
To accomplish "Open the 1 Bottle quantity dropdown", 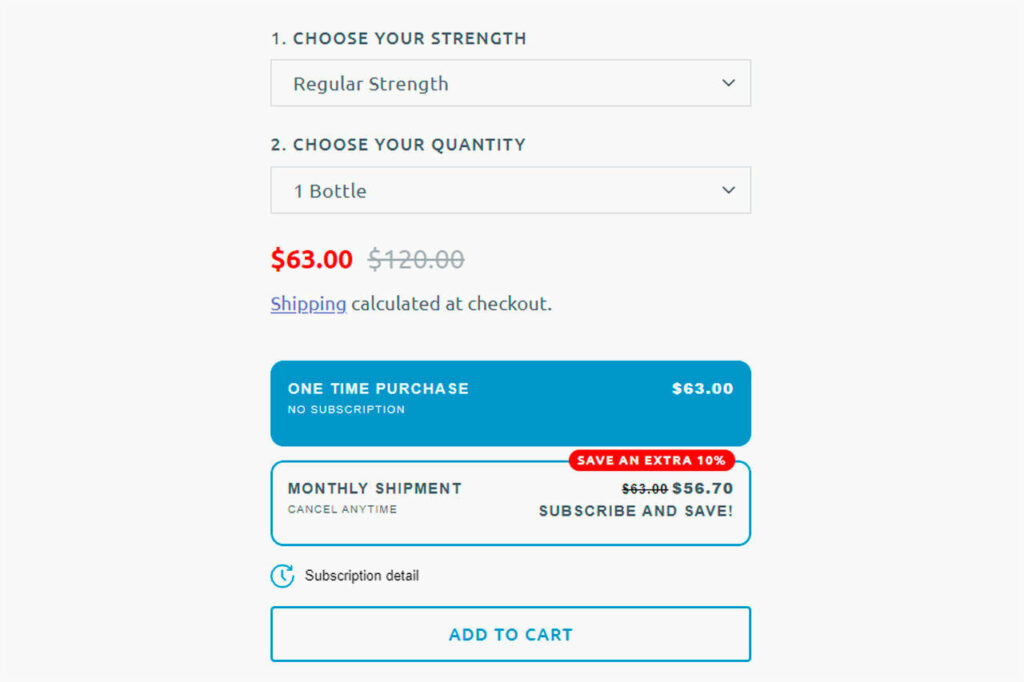I will click(510, 190).
